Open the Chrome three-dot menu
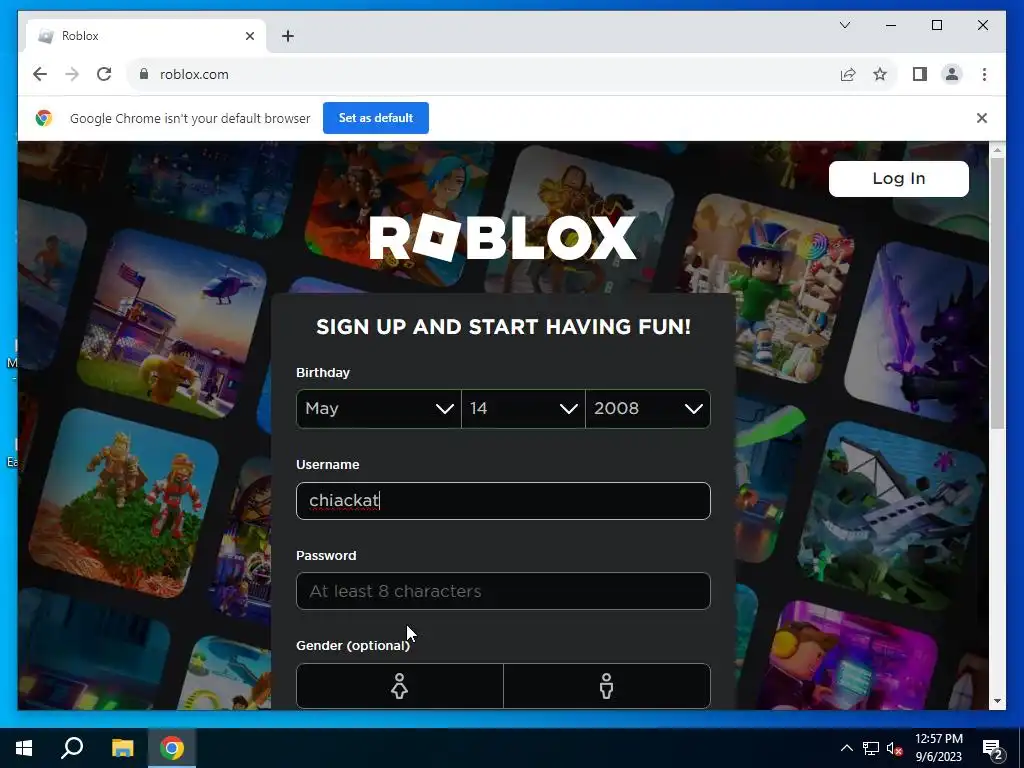The width and height of the screenshot is (1024, 768). 984,74
